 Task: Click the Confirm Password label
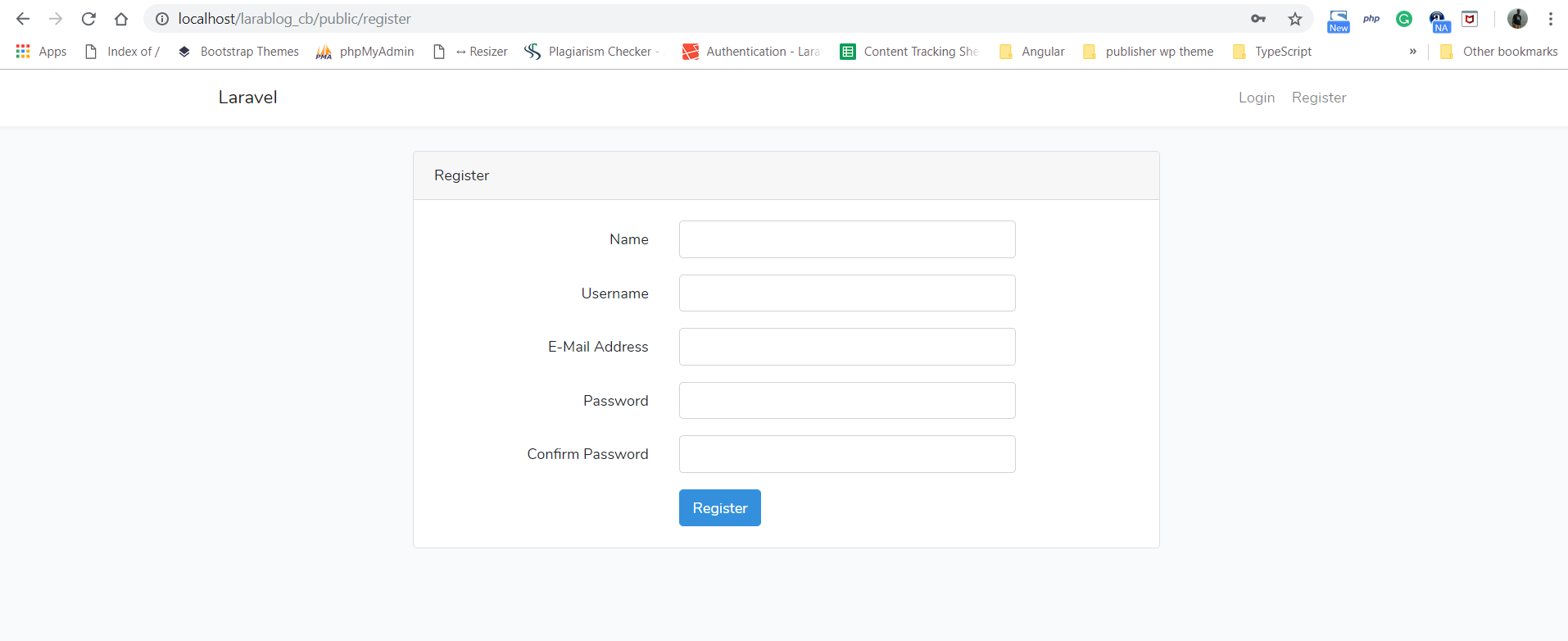click(x=587, y=454)
